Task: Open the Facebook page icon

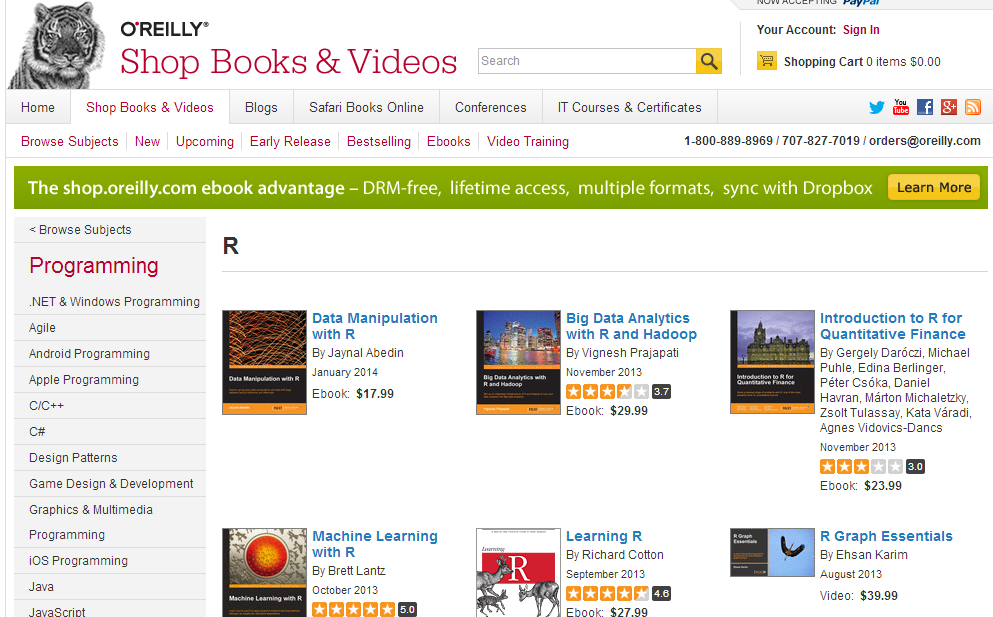Action: pos(925,107)
